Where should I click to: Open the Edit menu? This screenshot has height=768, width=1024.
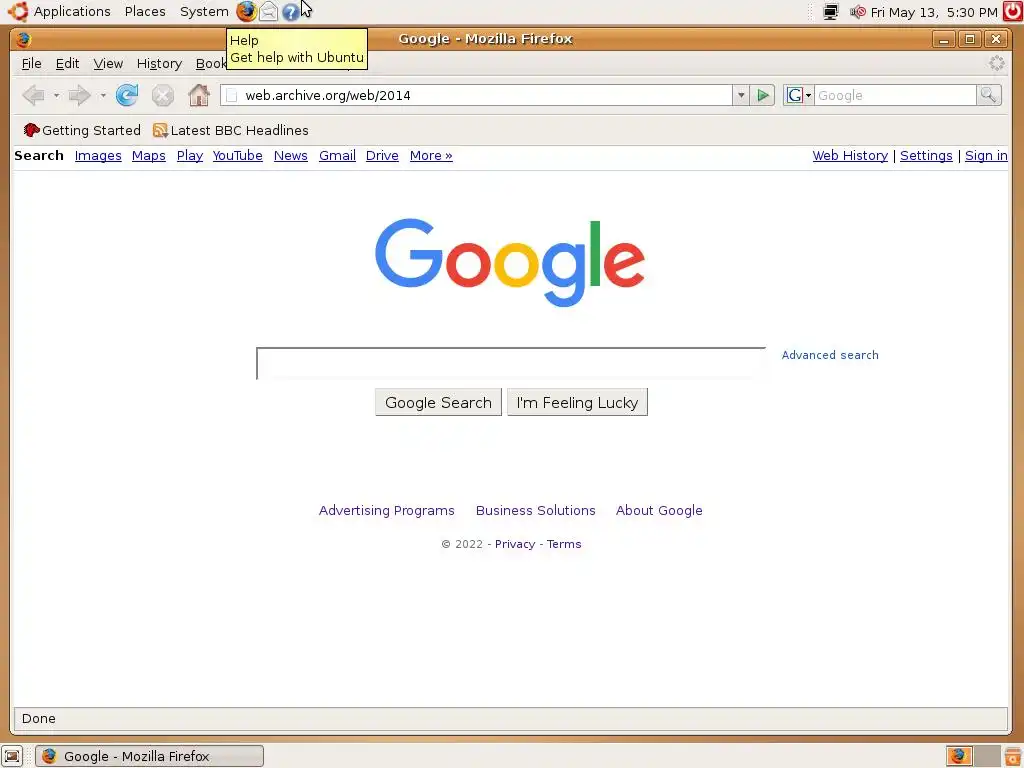click(x=67, y=63)
